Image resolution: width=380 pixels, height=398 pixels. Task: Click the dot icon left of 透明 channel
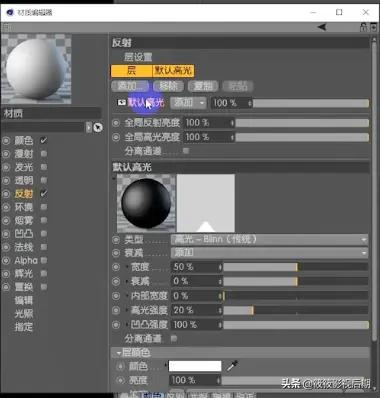6,181
